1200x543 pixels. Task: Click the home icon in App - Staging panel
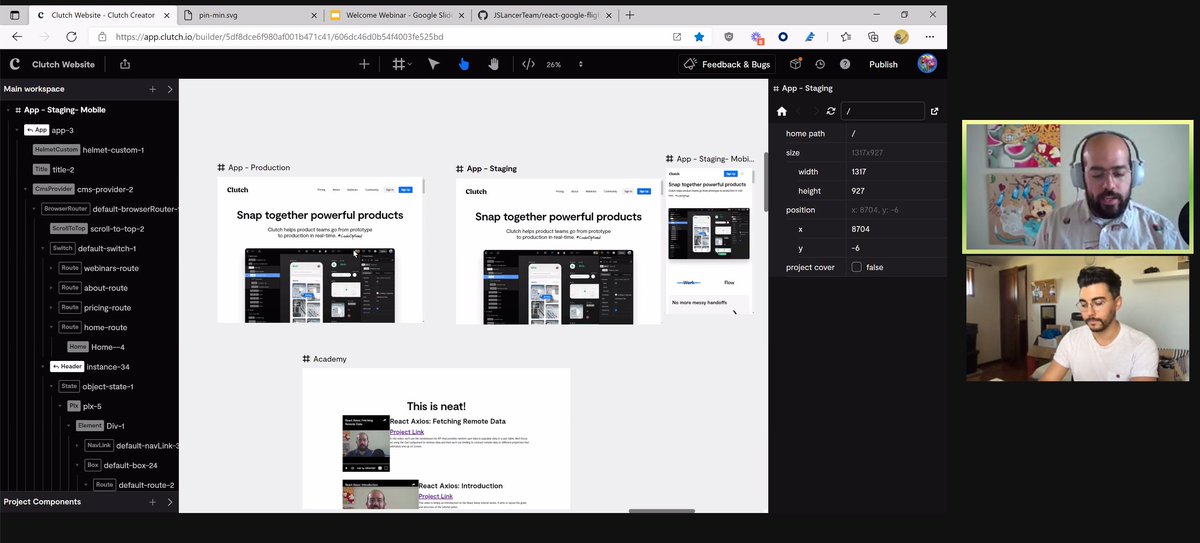click(782, 111)
